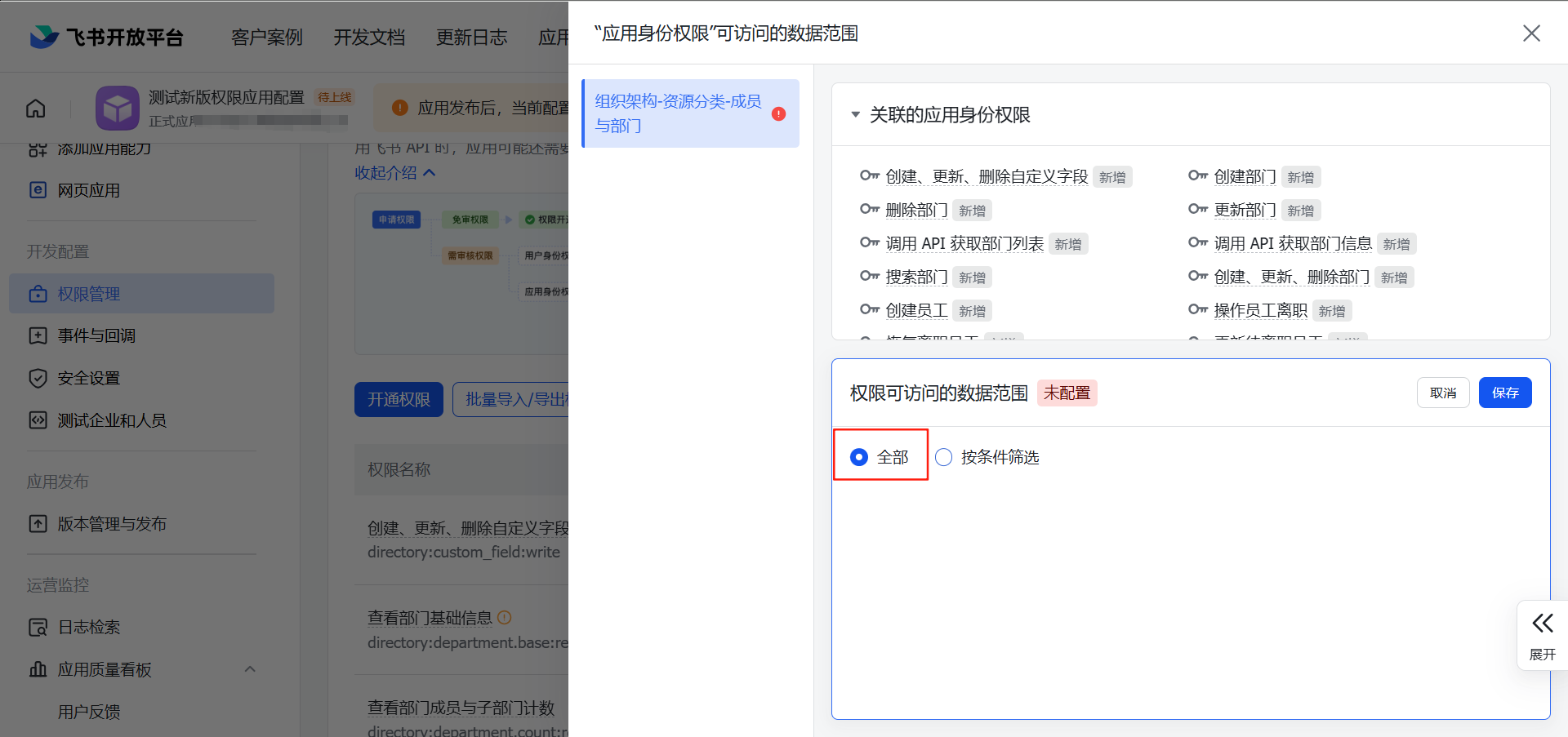Click the key icon beside 操作员工离职

(1198, 309)
